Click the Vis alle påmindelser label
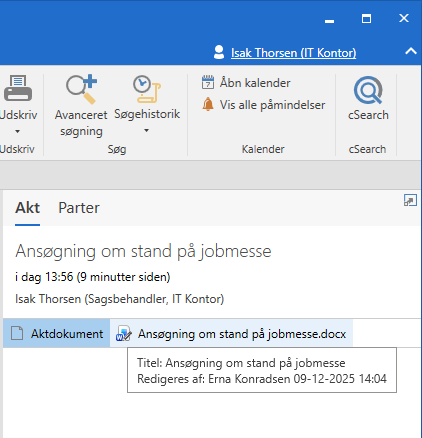This screenshot has height=438, width=422. click(272, 105)
